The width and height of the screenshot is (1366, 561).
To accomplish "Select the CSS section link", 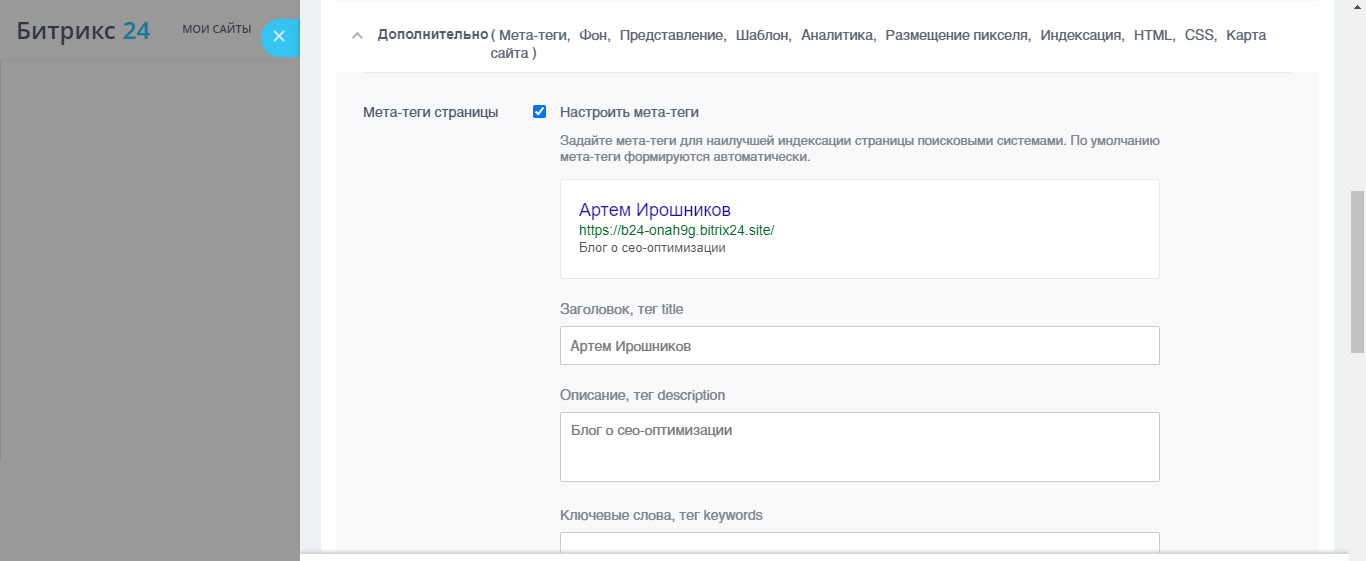I will [1199, 35].
